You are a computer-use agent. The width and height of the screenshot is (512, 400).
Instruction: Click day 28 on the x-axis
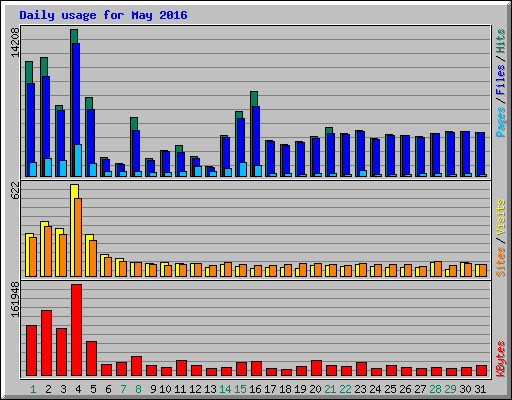pyautogui.click(x=435, y=389)
